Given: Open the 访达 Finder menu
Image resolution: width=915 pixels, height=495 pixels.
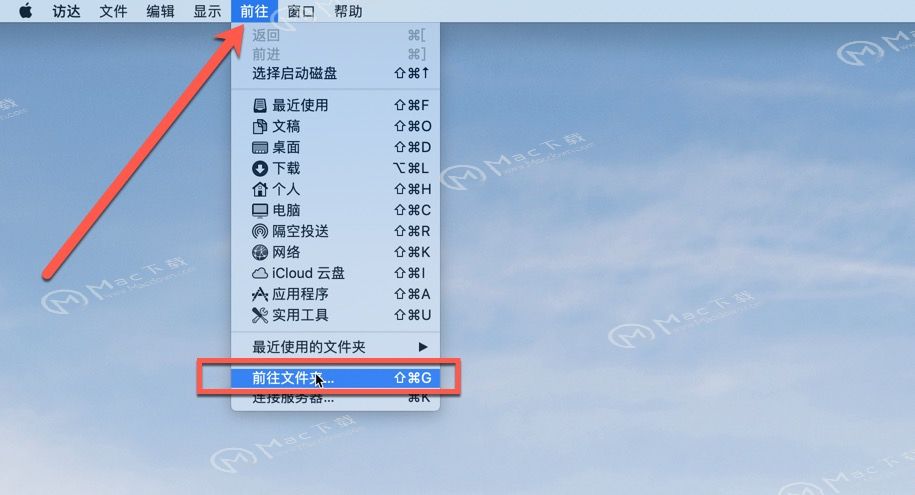Looking at the screenshot, I should 67,11.
